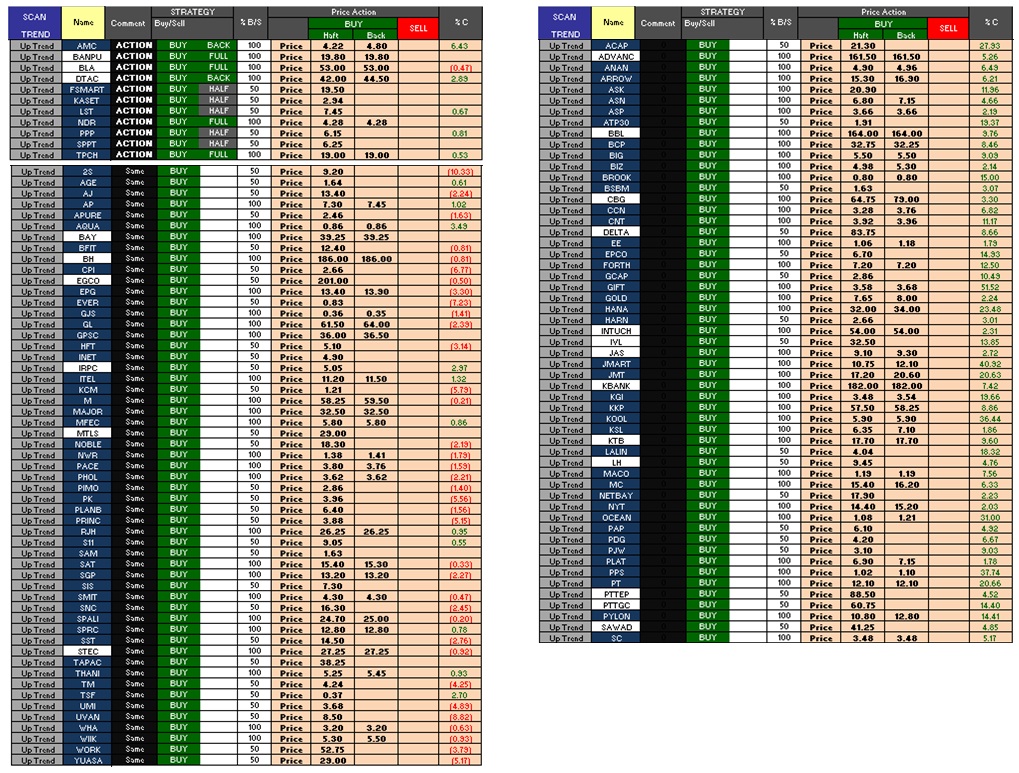
Task: Click PTTEP price 88.50
Action: (x=862, y=594)
